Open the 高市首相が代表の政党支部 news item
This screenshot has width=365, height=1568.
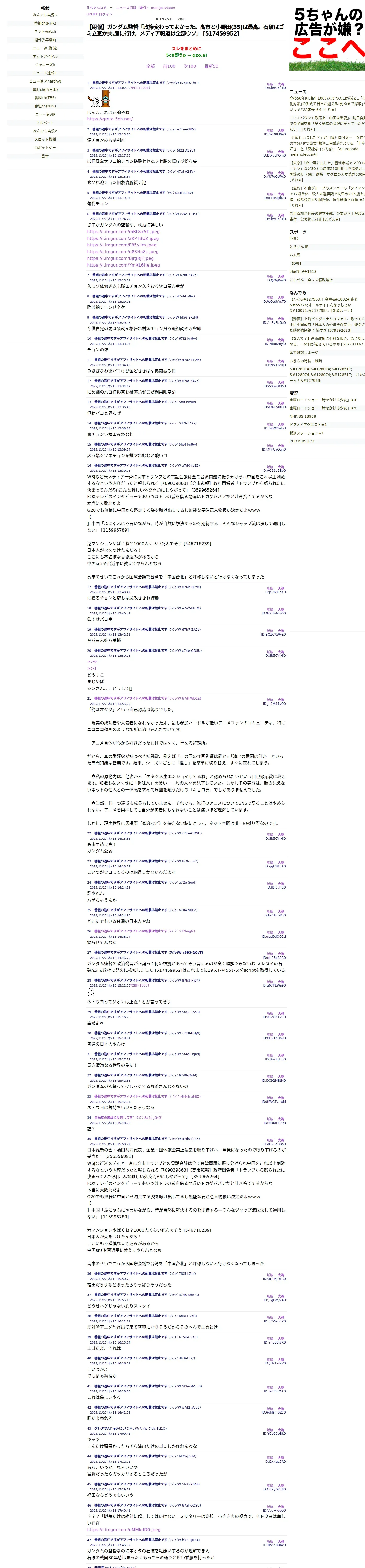[327, 217]
